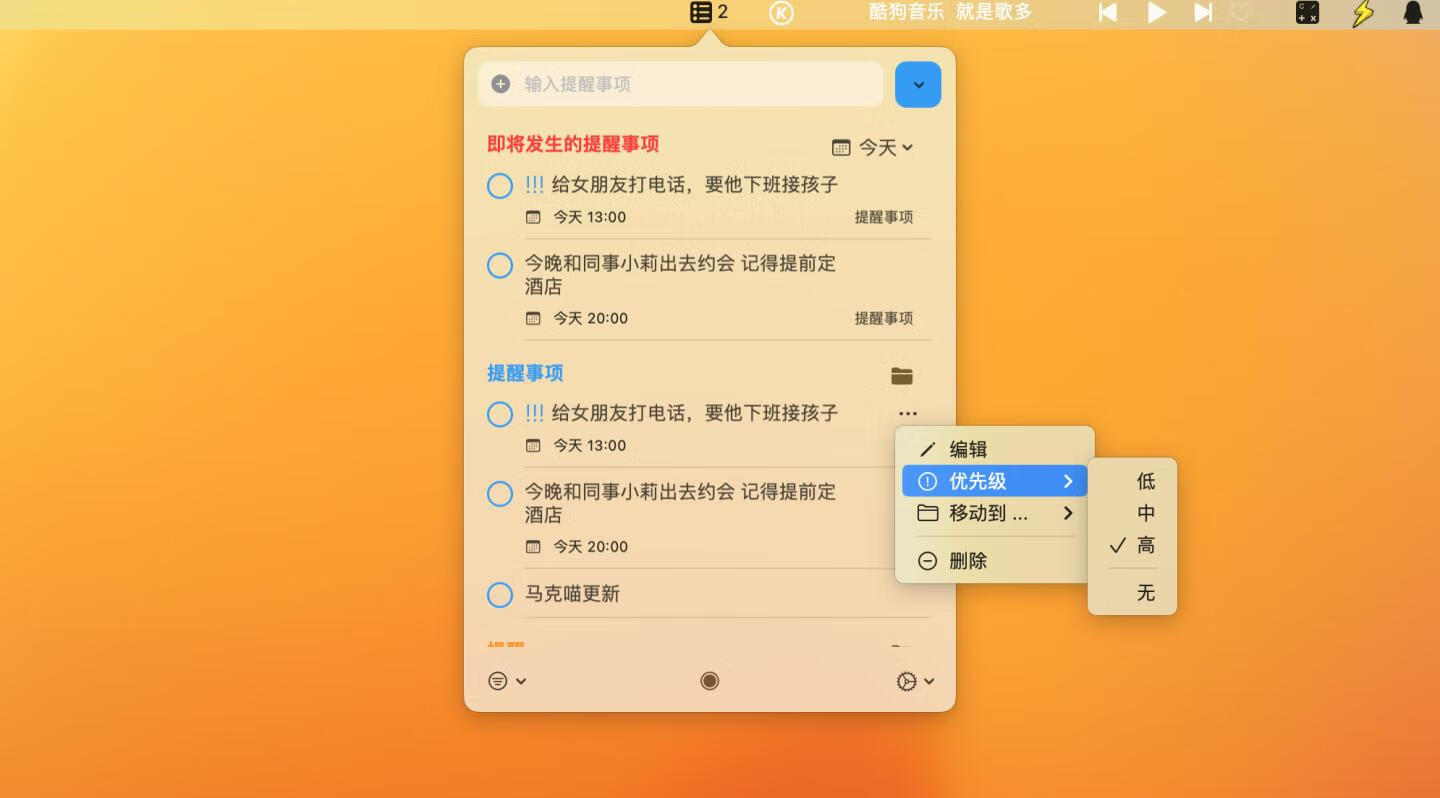Screen dimensions: 1440x798
Task: Select the pencil edit icon in the context menu
Action: 928,449
